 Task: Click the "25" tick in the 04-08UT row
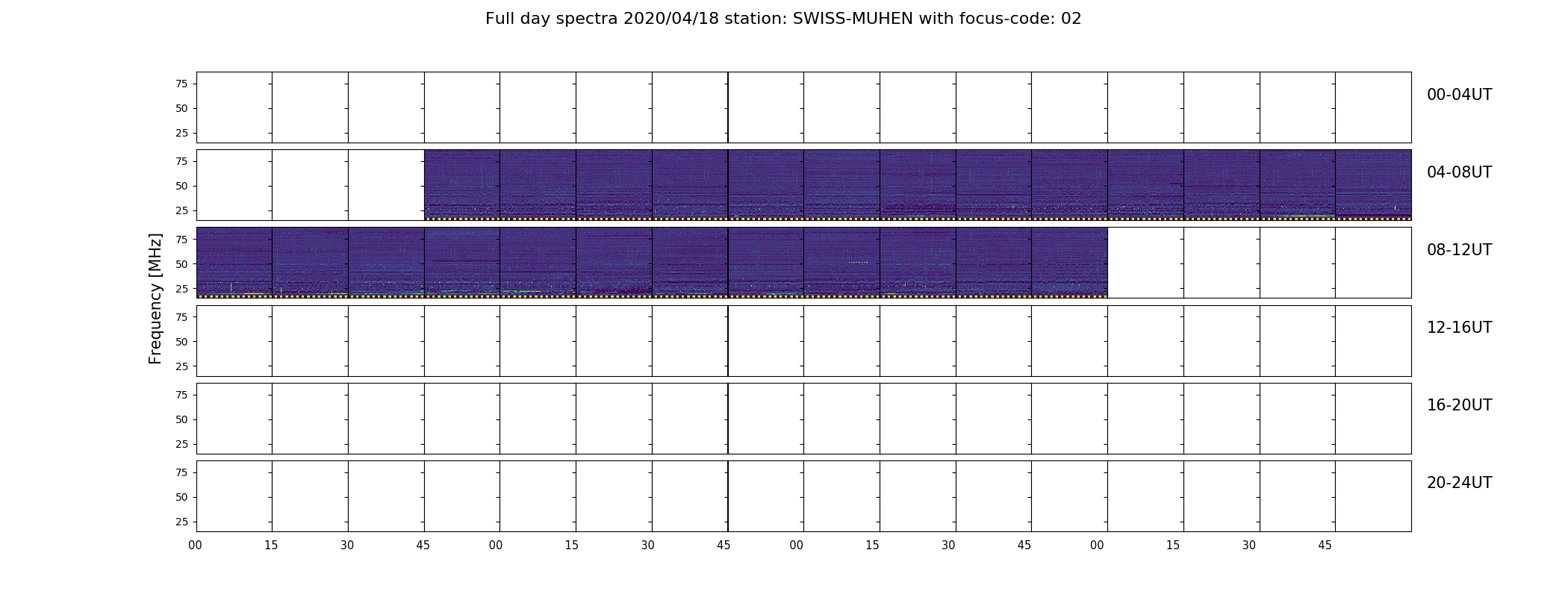pyautogui.click(x=181, y=210)
